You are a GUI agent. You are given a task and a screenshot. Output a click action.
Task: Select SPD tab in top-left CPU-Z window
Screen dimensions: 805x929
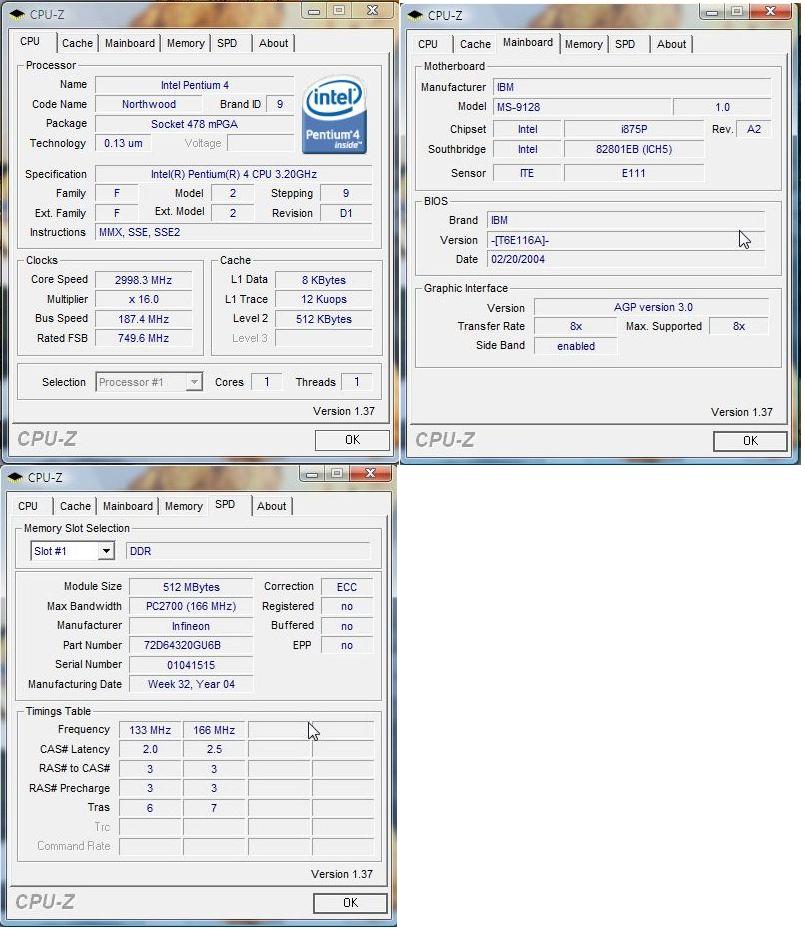coord(227,43)
